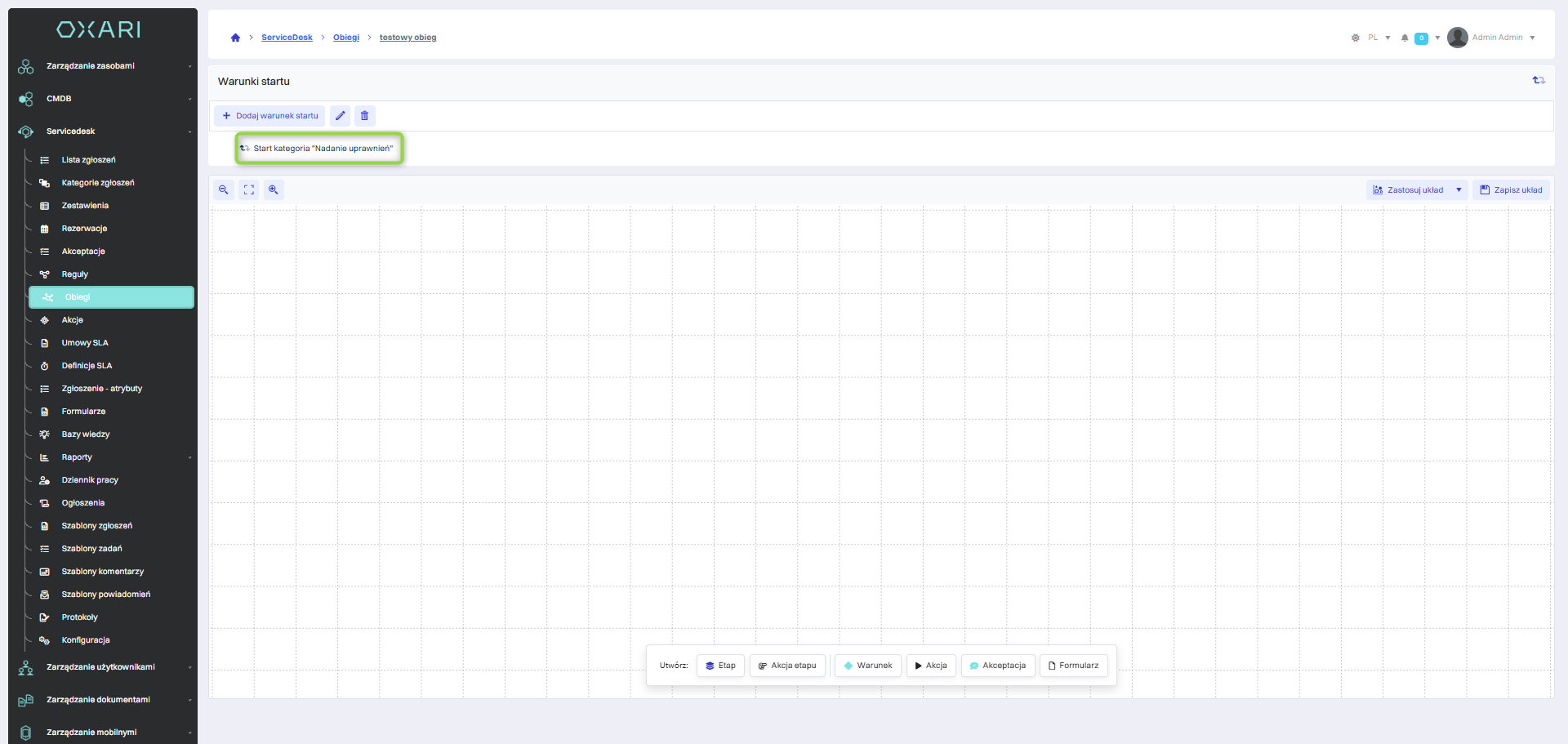Select Umowy SLA menu item

tap(85, 343)
